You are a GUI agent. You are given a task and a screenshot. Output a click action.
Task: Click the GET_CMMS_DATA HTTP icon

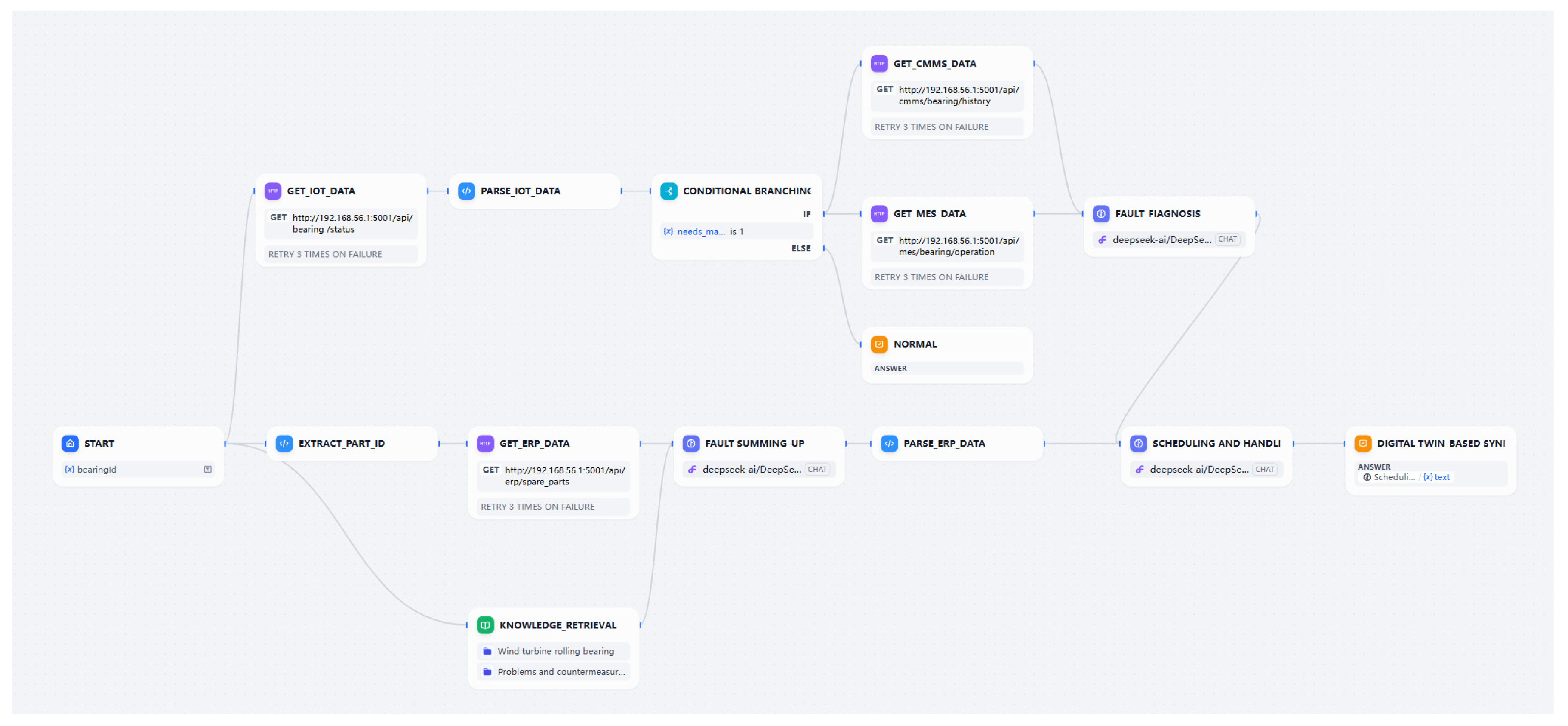tap(879, 63)
